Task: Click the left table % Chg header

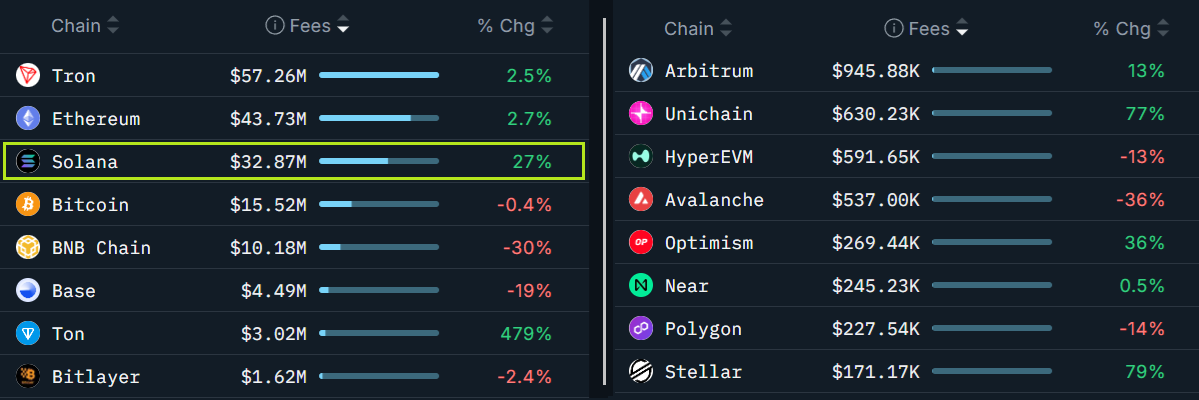Action: [506, 26]
